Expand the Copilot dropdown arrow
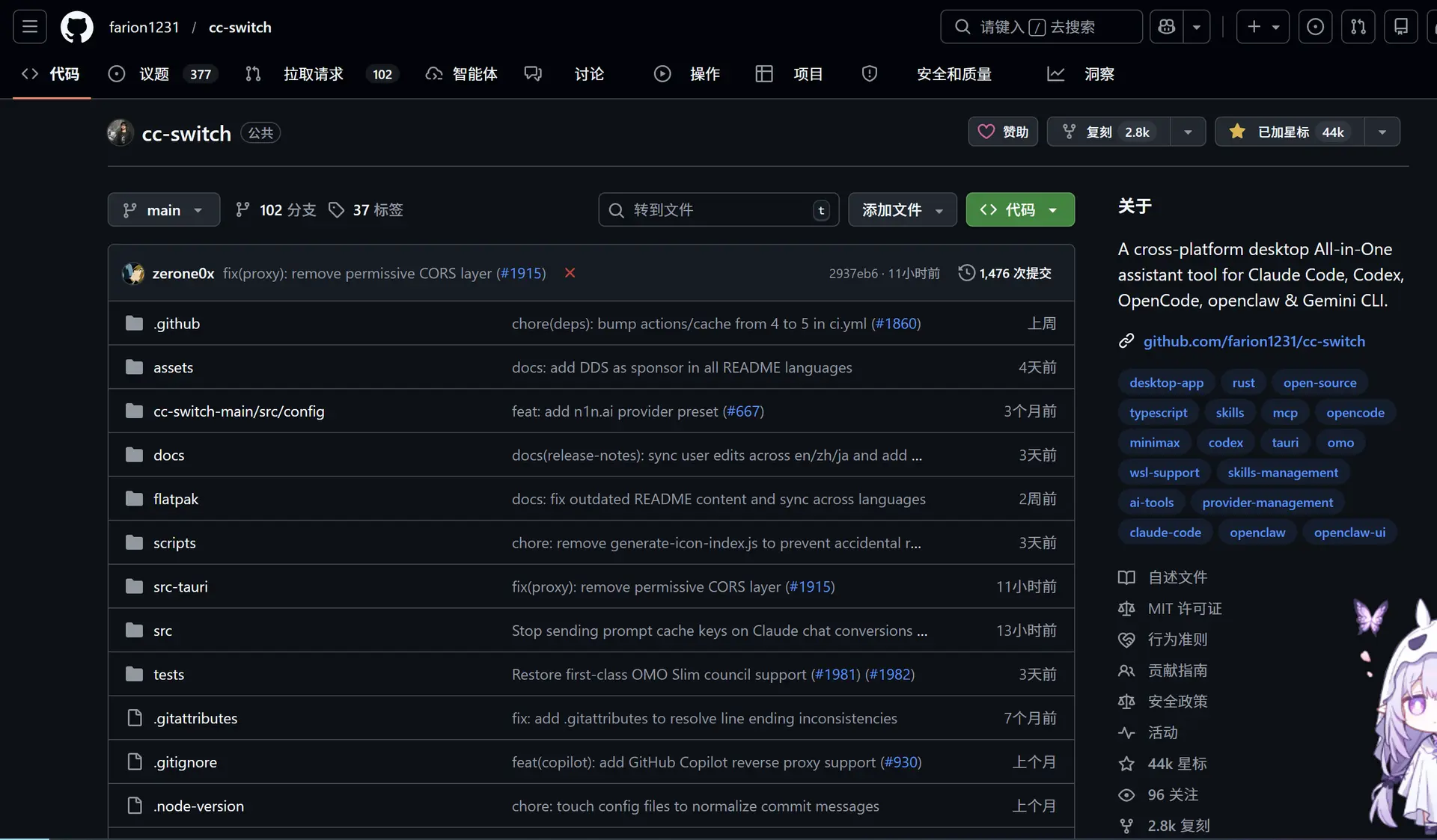The image size is (1437, 840). 1197,27
